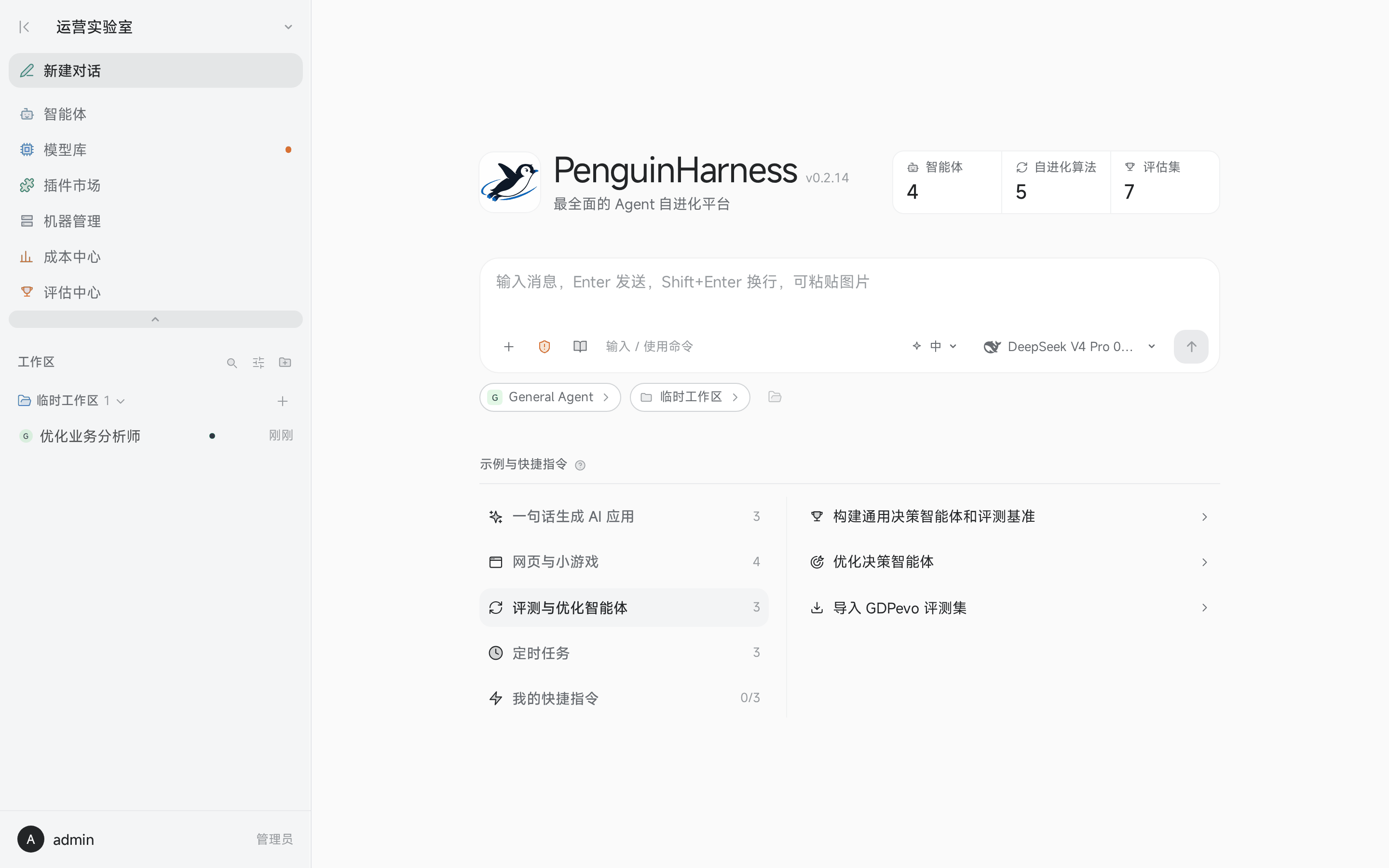Open workspace filter settings icon
The width and height of the screenshot is (1389, 868).
click(x=259, y=363)
